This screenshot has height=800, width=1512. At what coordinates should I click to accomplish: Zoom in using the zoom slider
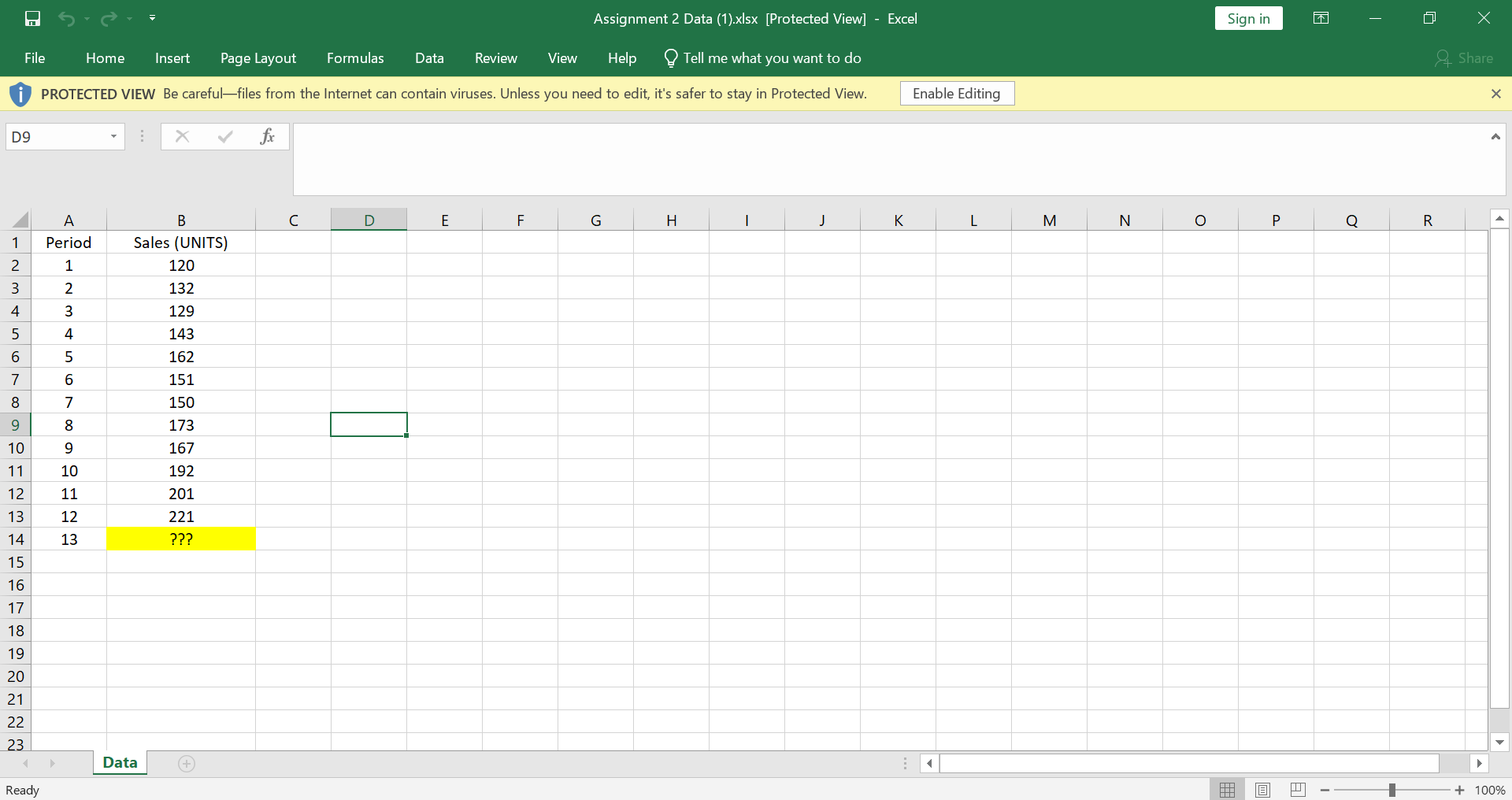click(1459, 790)
